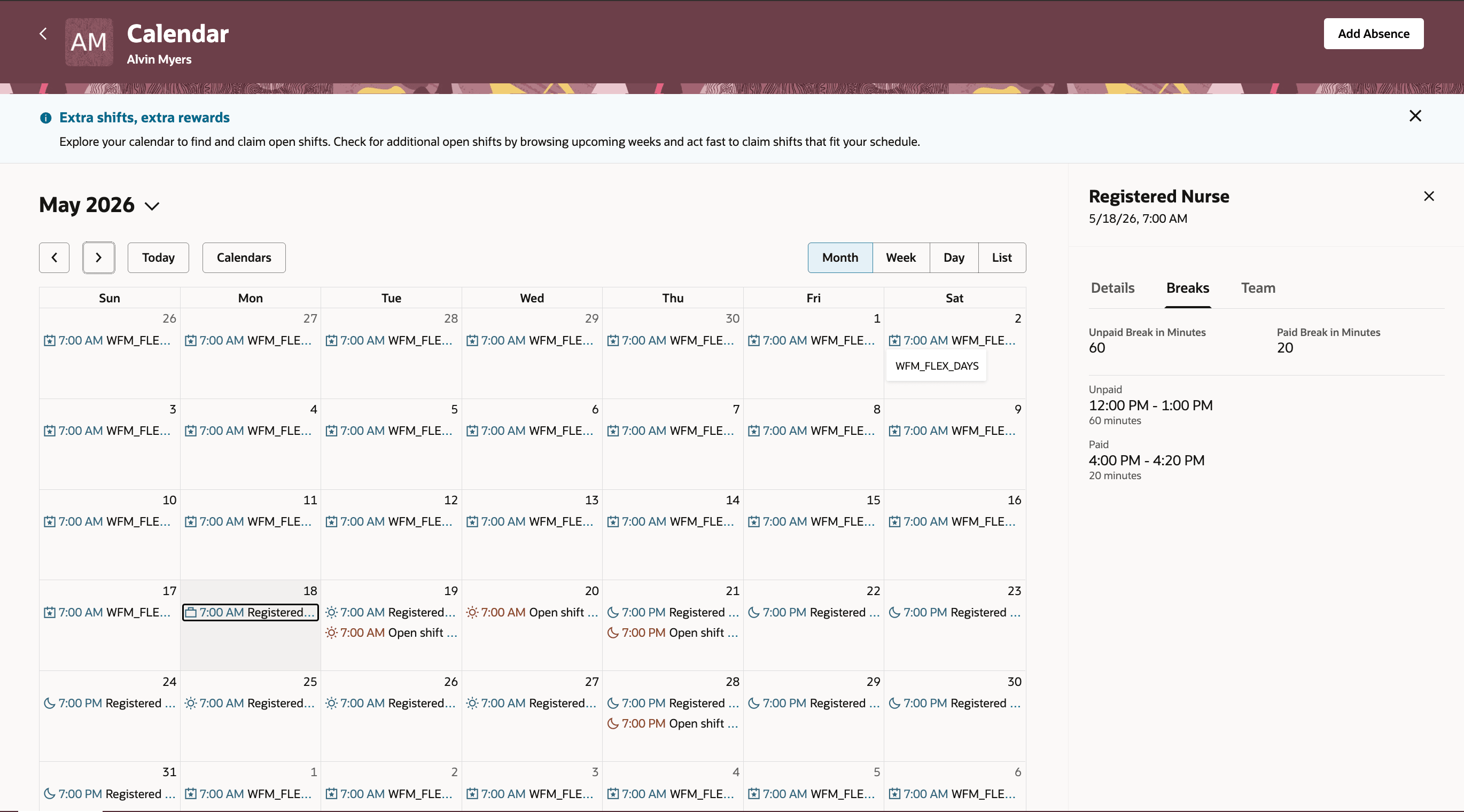The image size is (1464, 812).
Task: Click sun icon on May 19 Open shift
Action: click(x=331, y=633)
